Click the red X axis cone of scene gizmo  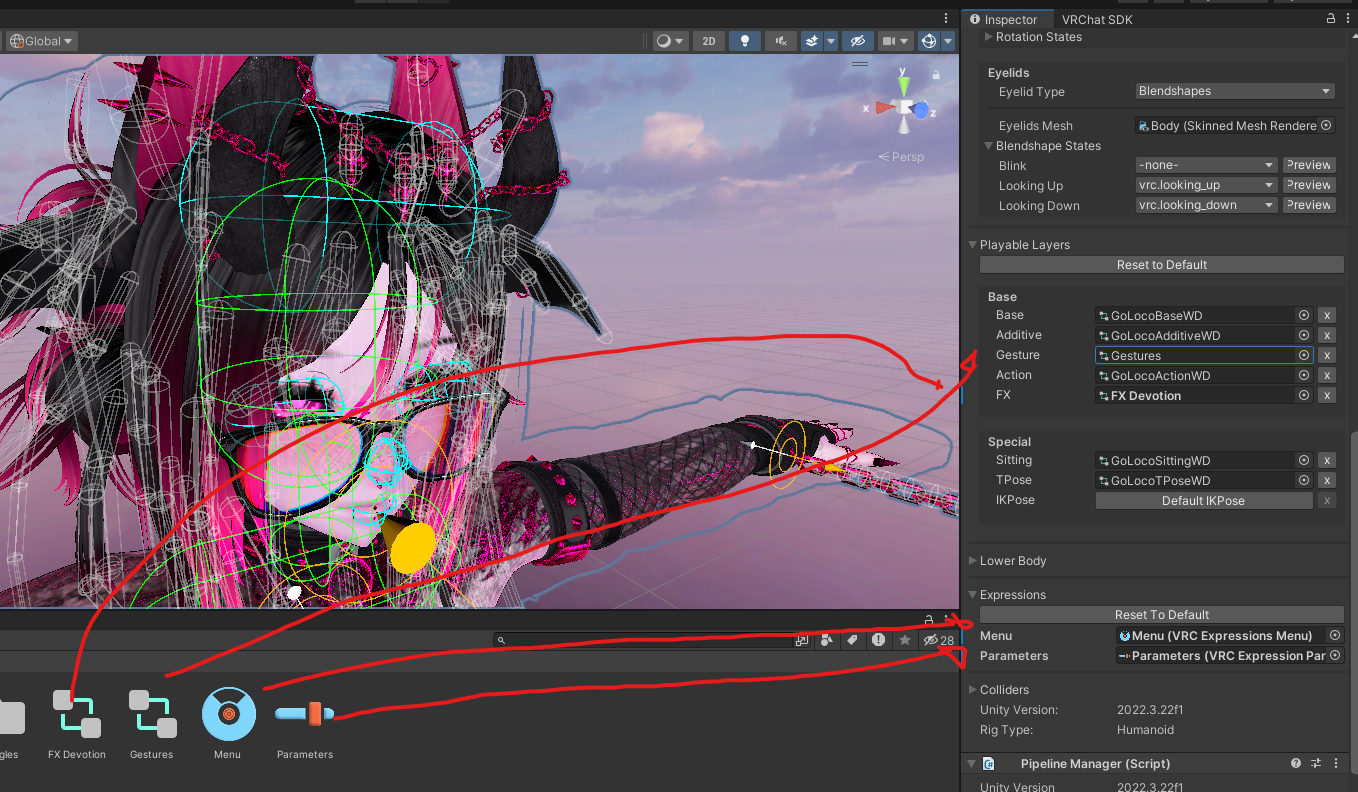pyautogui.click(x=884, y=107)
